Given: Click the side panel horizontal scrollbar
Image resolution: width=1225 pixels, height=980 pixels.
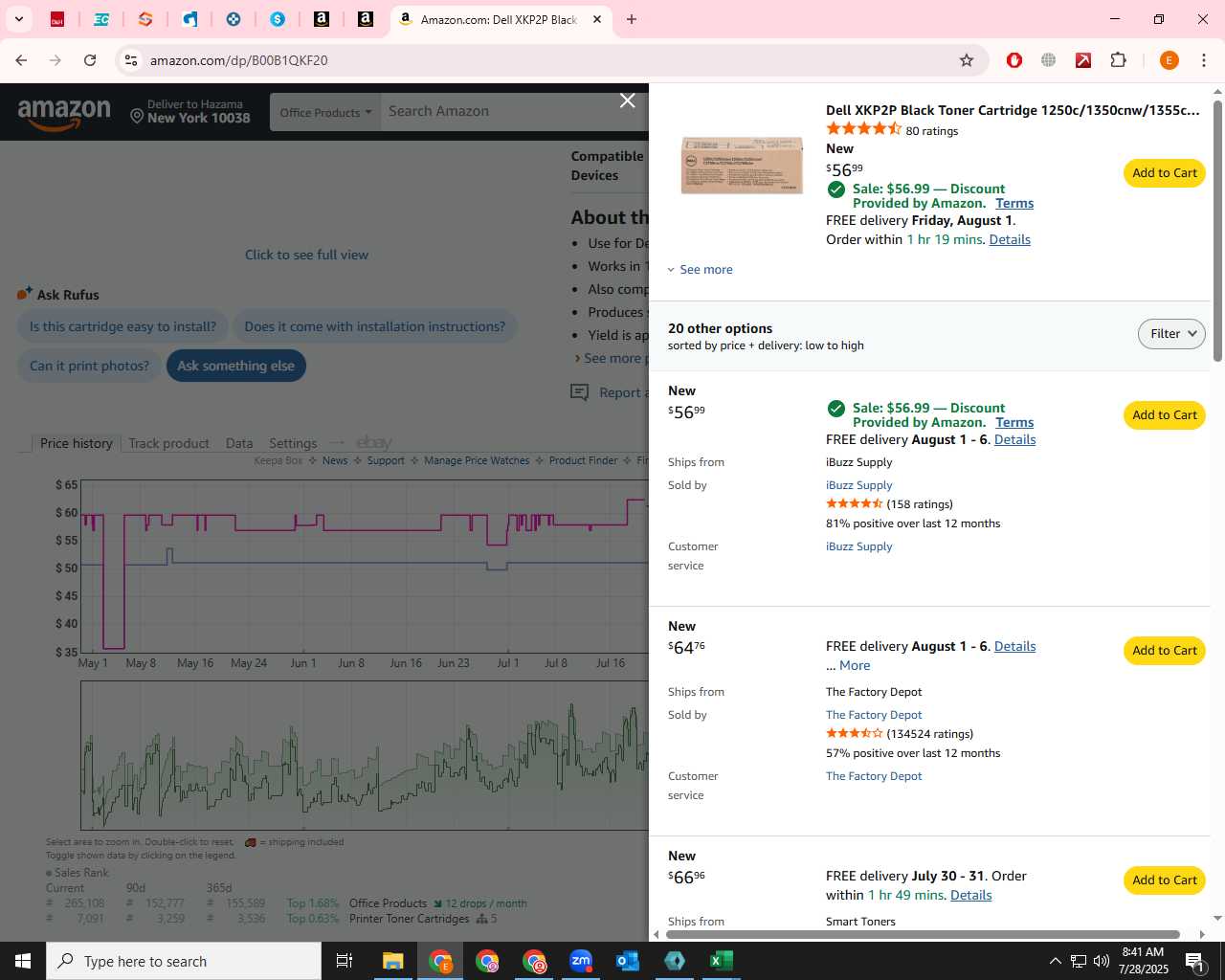Looking at the screenshot, I should 923,934.
